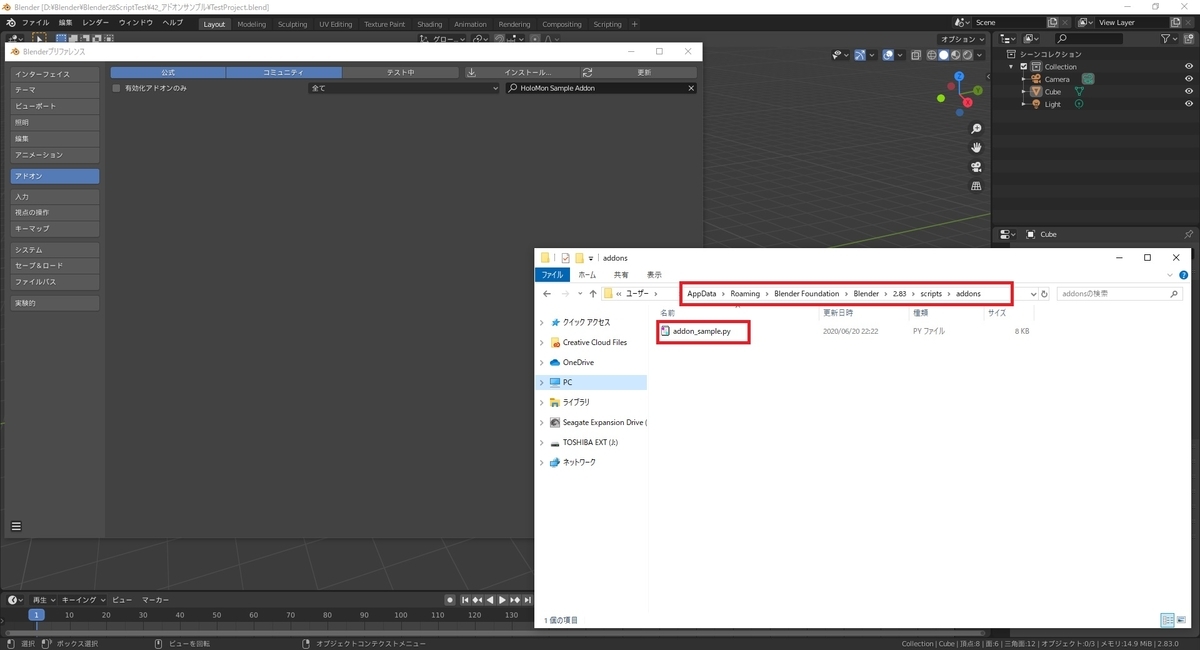Add new scene with the Scene copy icon

1052,22
